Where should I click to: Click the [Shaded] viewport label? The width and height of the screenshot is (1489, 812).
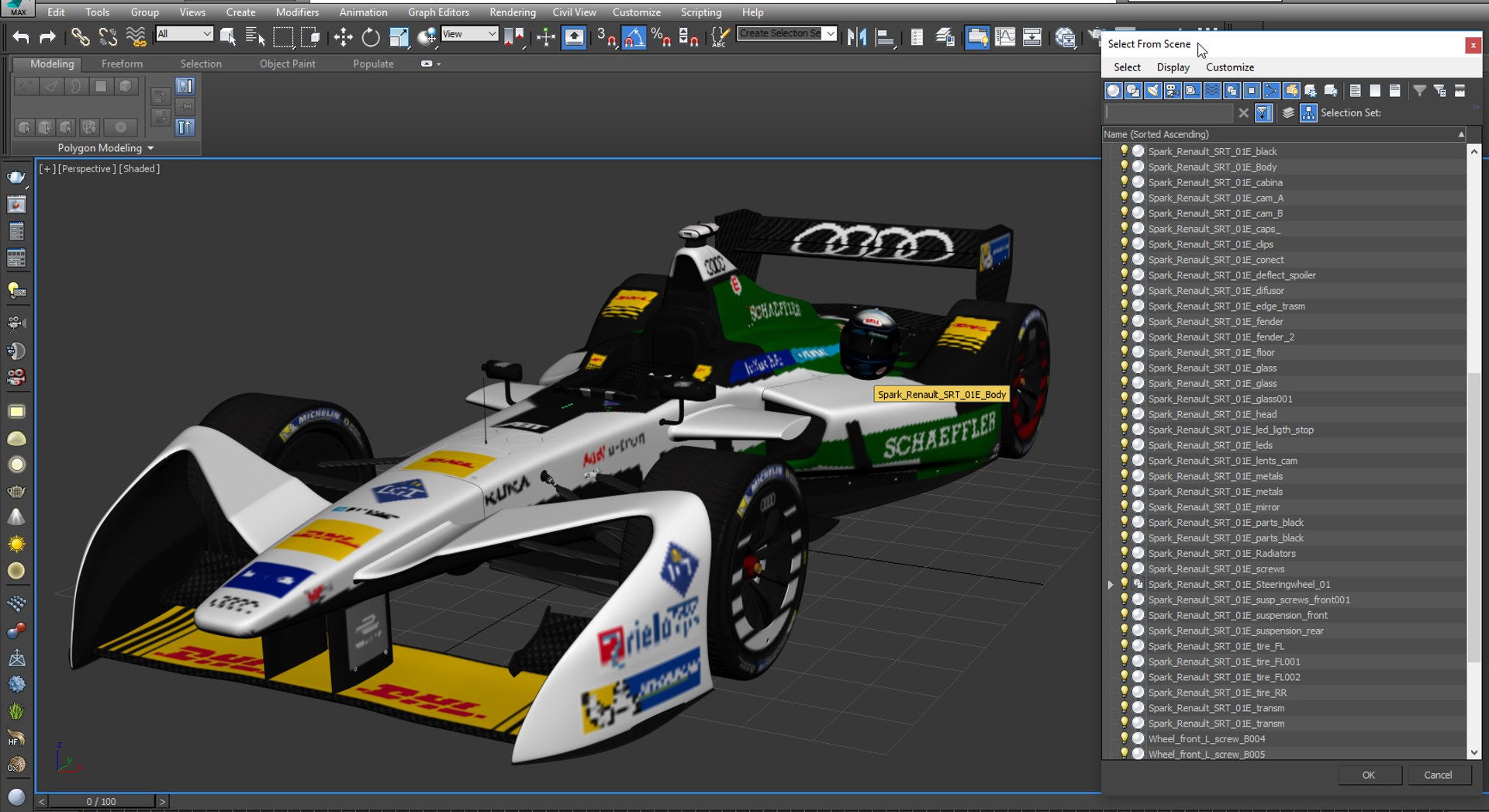coord(140,169)
